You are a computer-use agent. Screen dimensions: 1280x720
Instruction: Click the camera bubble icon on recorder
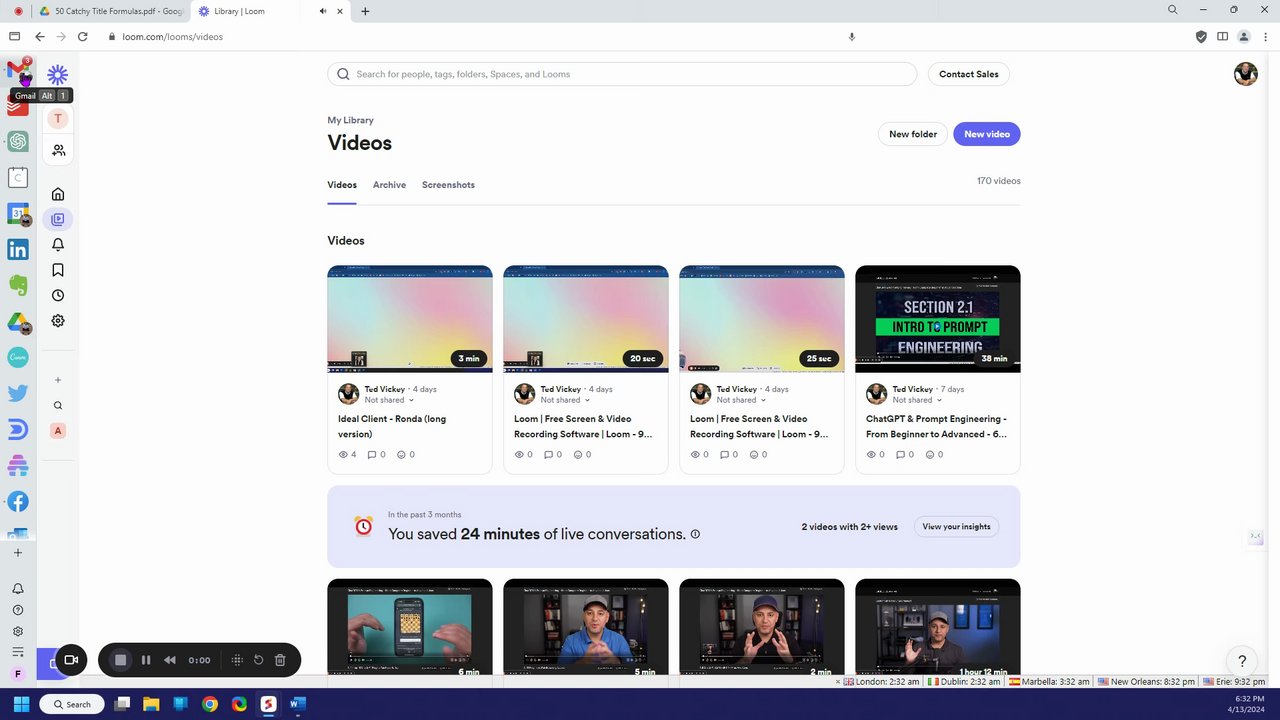coord(71,660)
